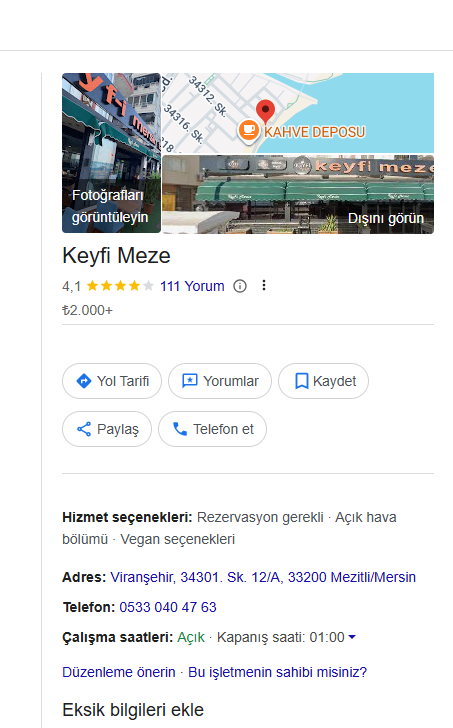Click the orange Kahve Deposu cafe marker
453x728 pixels.
[x=249, y=130]
